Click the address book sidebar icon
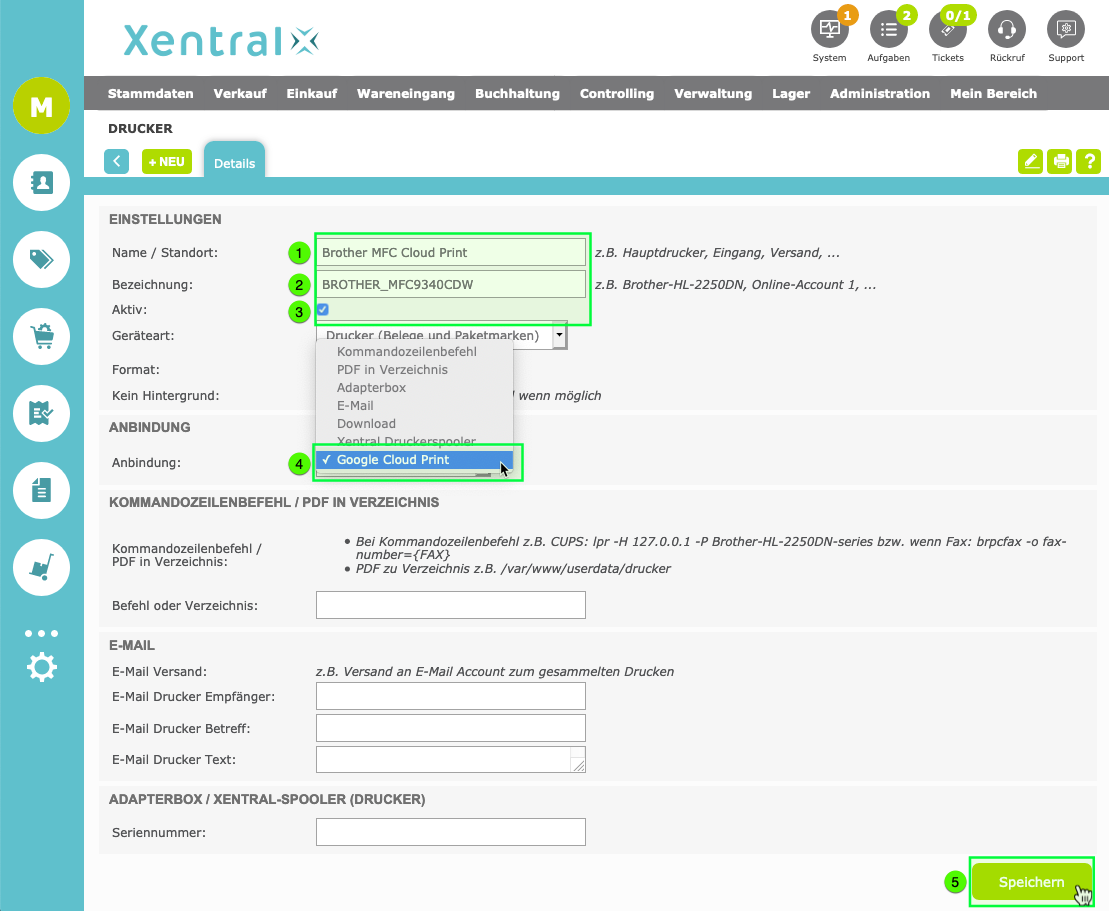The image size is (1109, 911). [41, 182]
